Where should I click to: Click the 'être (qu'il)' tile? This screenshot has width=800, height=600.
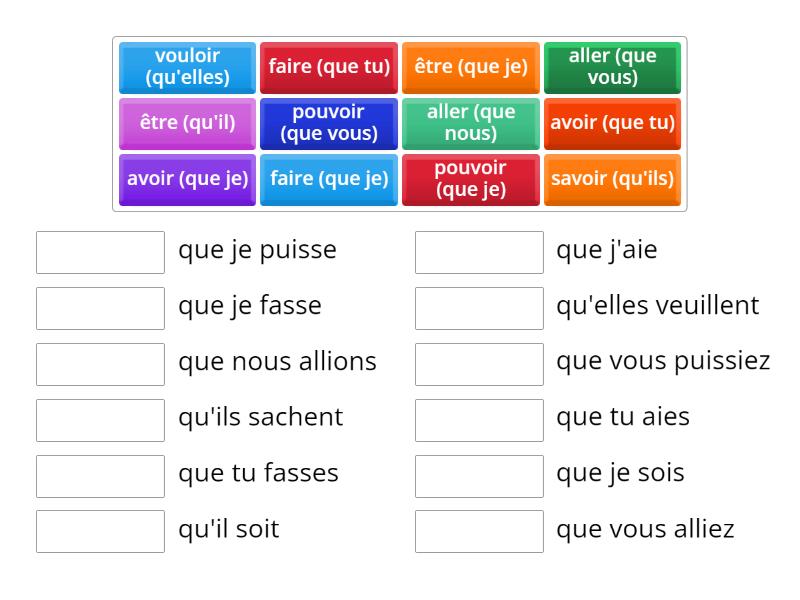tap(187, 123)
